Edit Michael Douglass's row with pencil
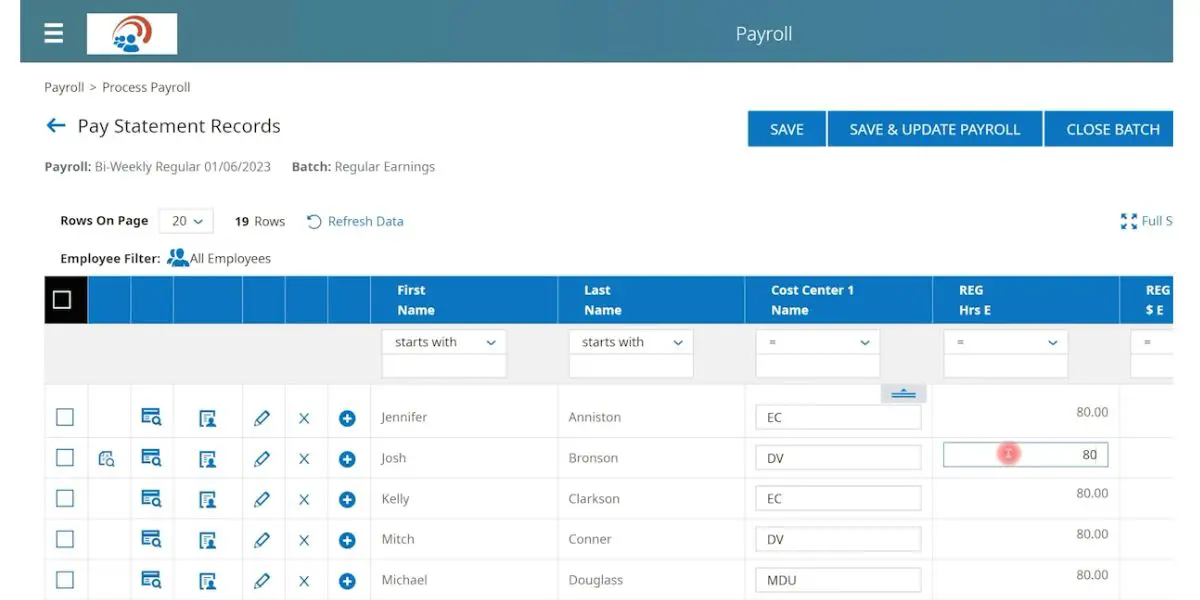 click(x=262, y=581)
